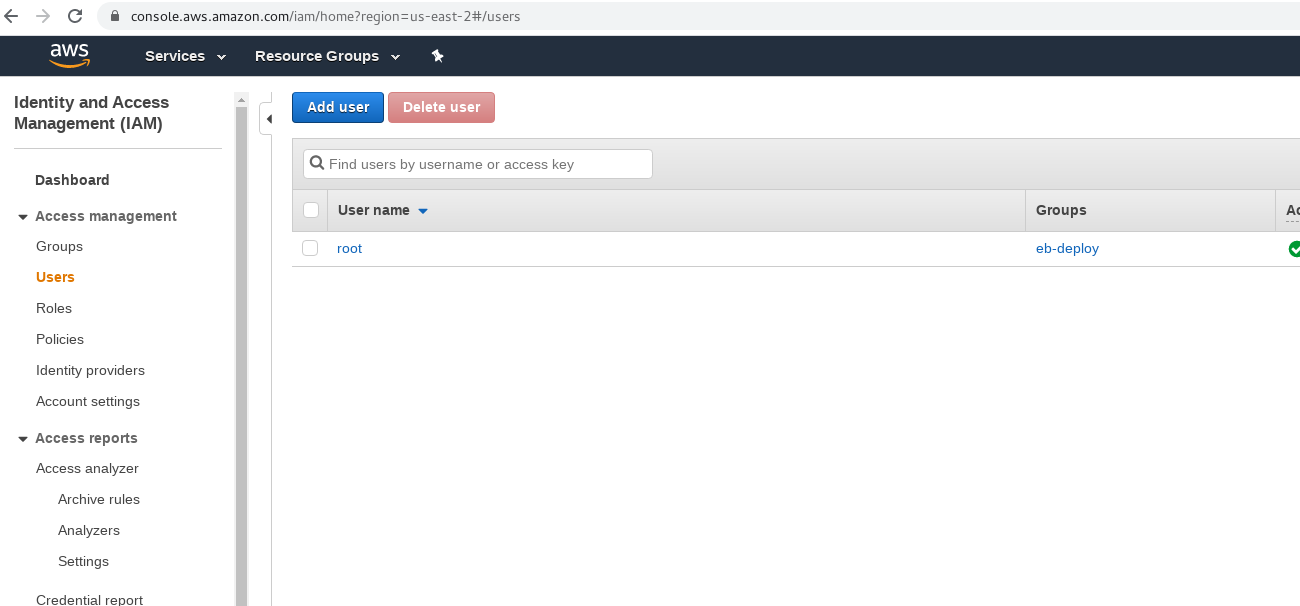Check the box for the root user
This screenshot has height=606, width=1300.
click(310, 248)
